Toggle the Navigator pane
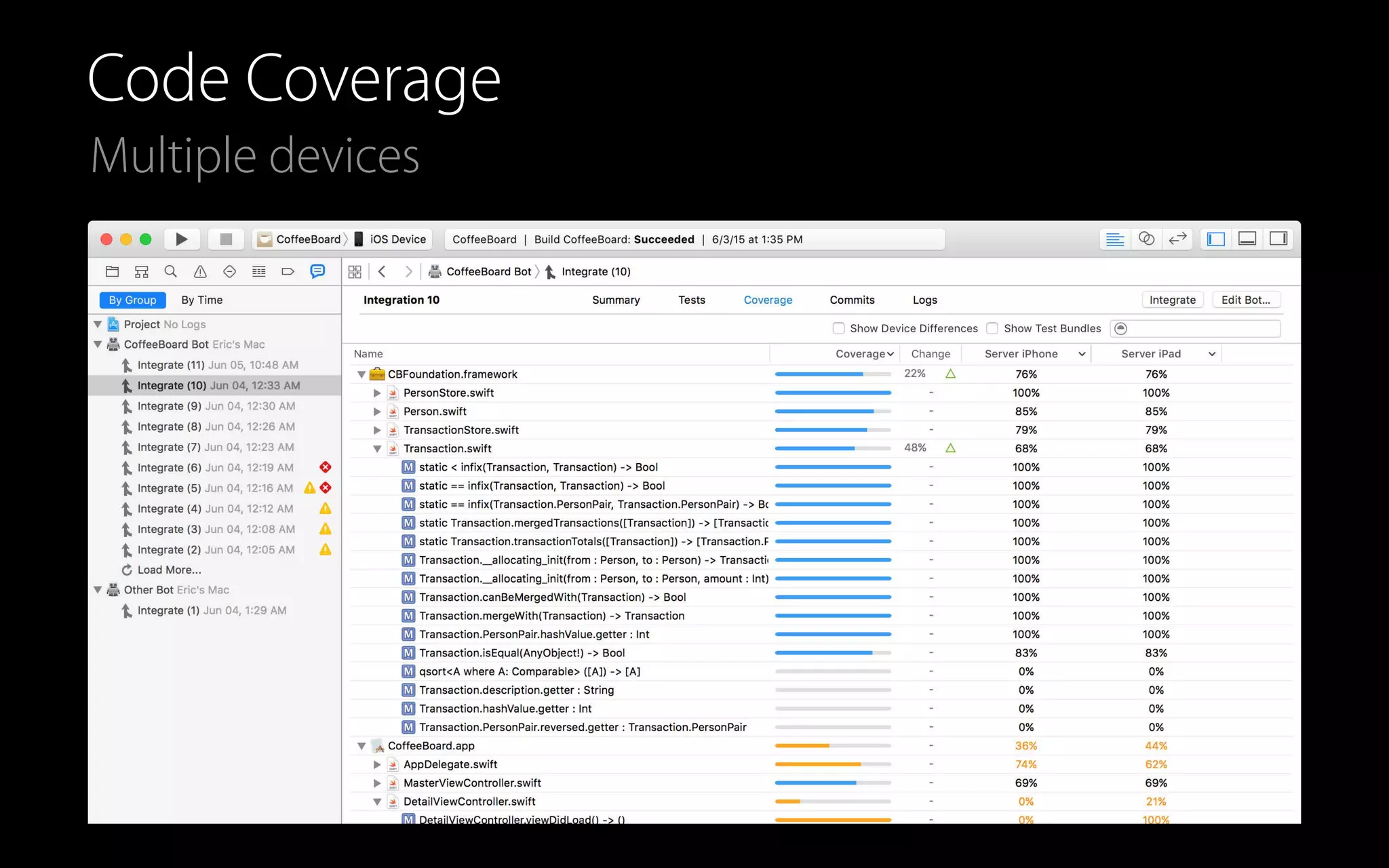The height and width of the screenshot is (868, 1389). point(1216,239)
